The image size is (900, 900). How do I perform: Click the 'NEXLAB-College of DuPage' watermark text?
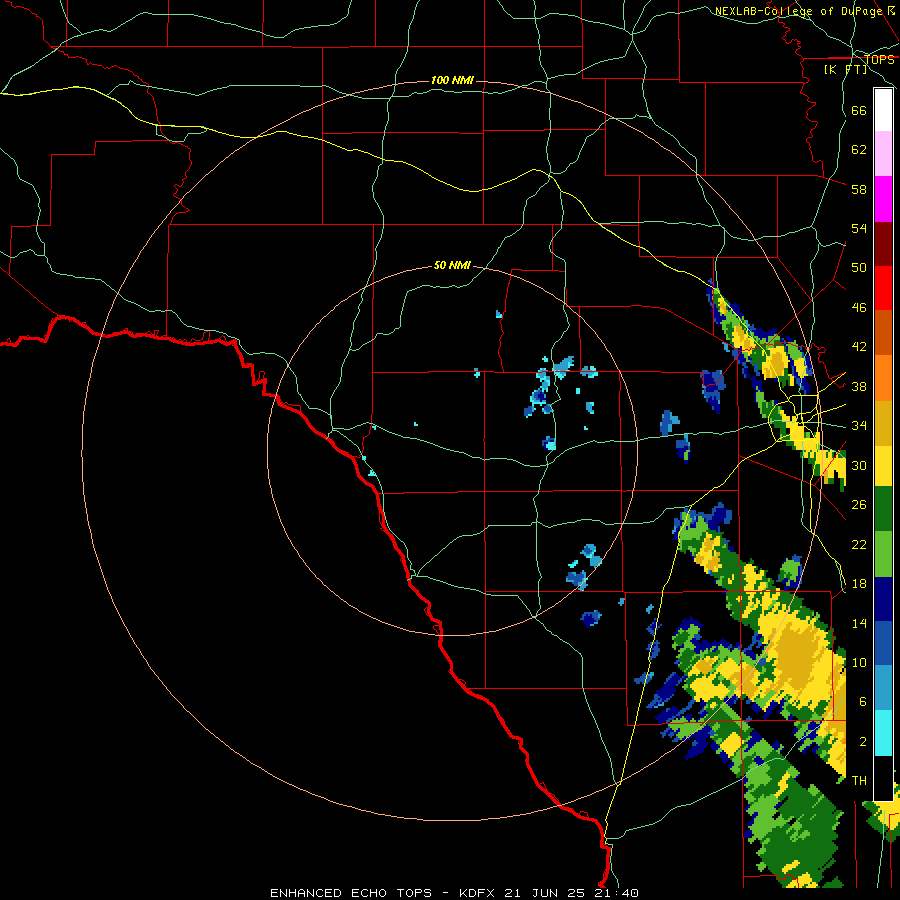coord(798,11)
